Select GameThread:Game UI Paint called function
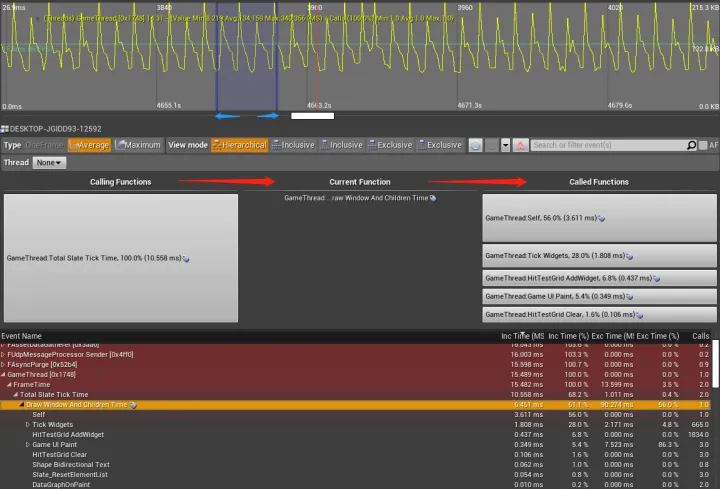This screenshot has height=489, width=720. click(x=599, y=296)
